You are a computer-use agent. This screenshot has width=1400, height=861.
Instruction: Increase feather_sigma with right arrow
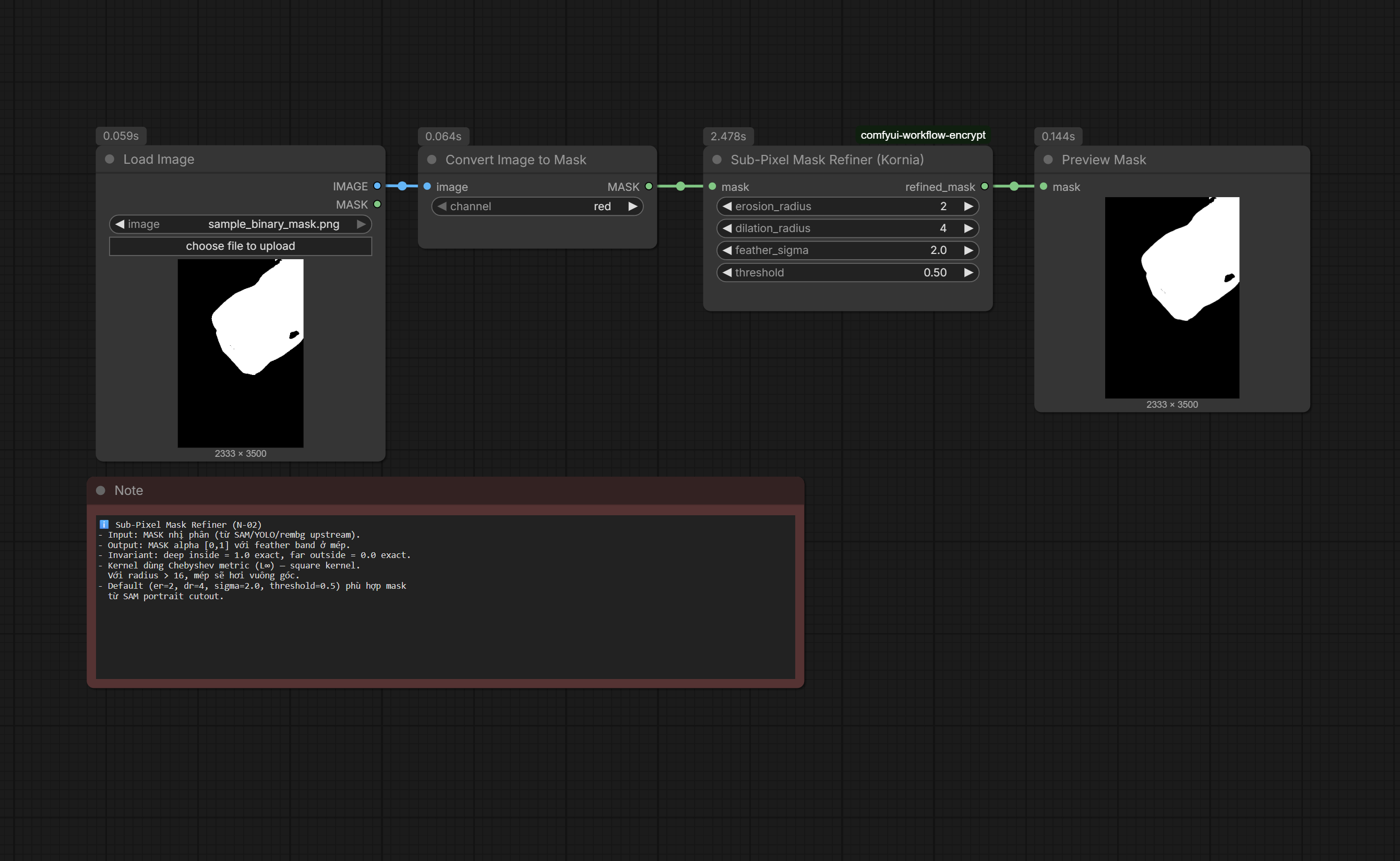pyautogui.click(x=968, y=250)
